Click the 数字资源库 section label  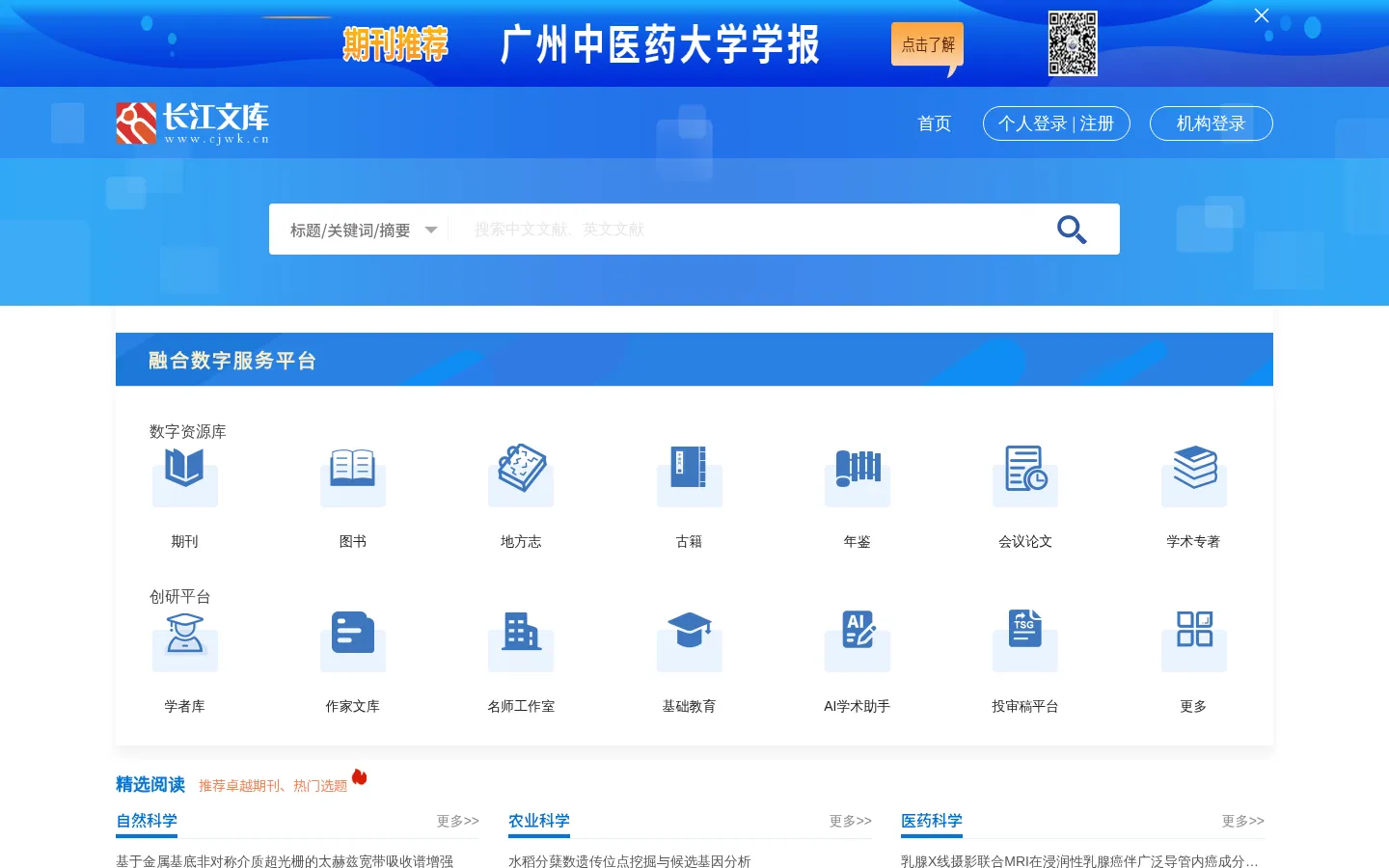[x=188, y=431]
